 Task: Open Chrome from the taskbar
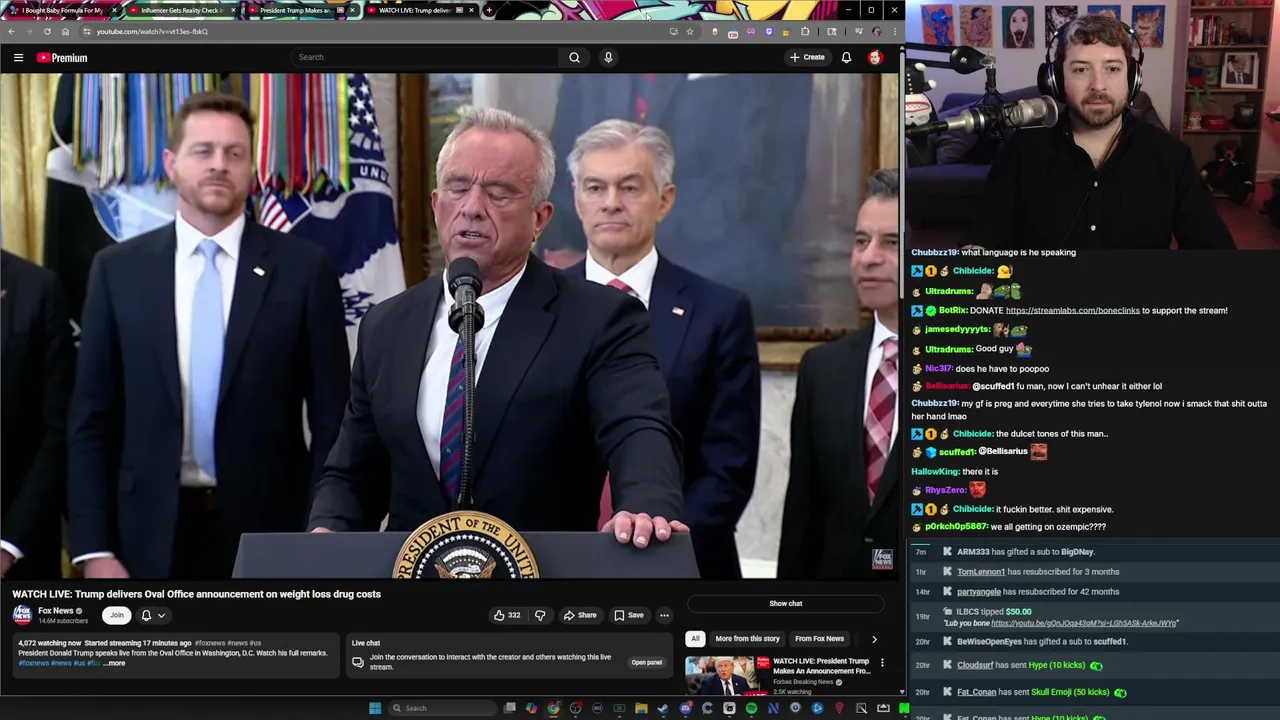click(553, 708)
